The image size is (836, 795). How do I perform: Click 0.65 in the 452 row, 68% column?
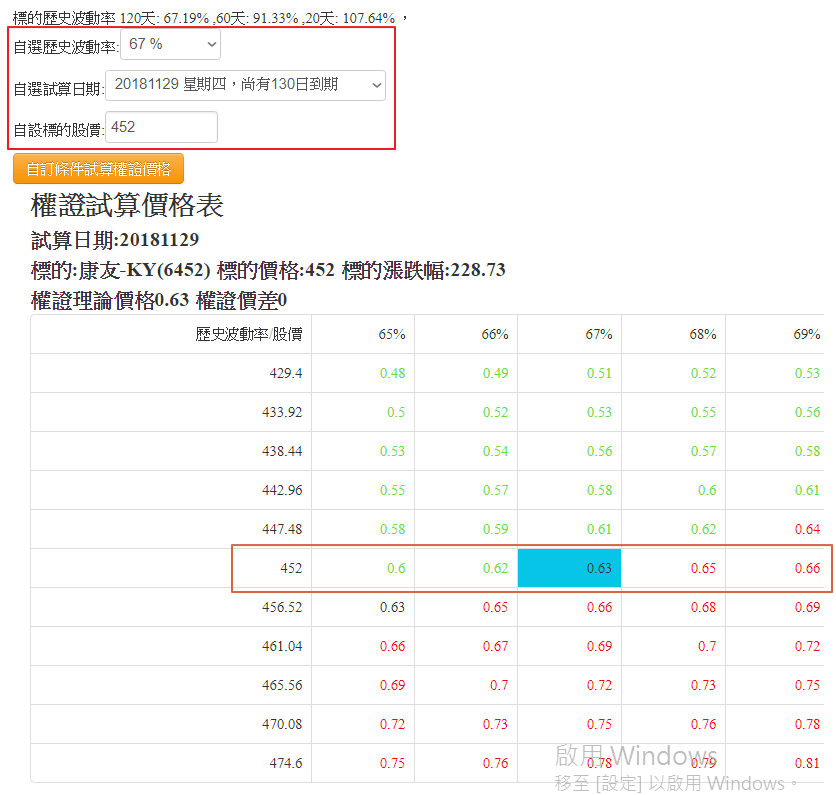click(x=703, y=568)
